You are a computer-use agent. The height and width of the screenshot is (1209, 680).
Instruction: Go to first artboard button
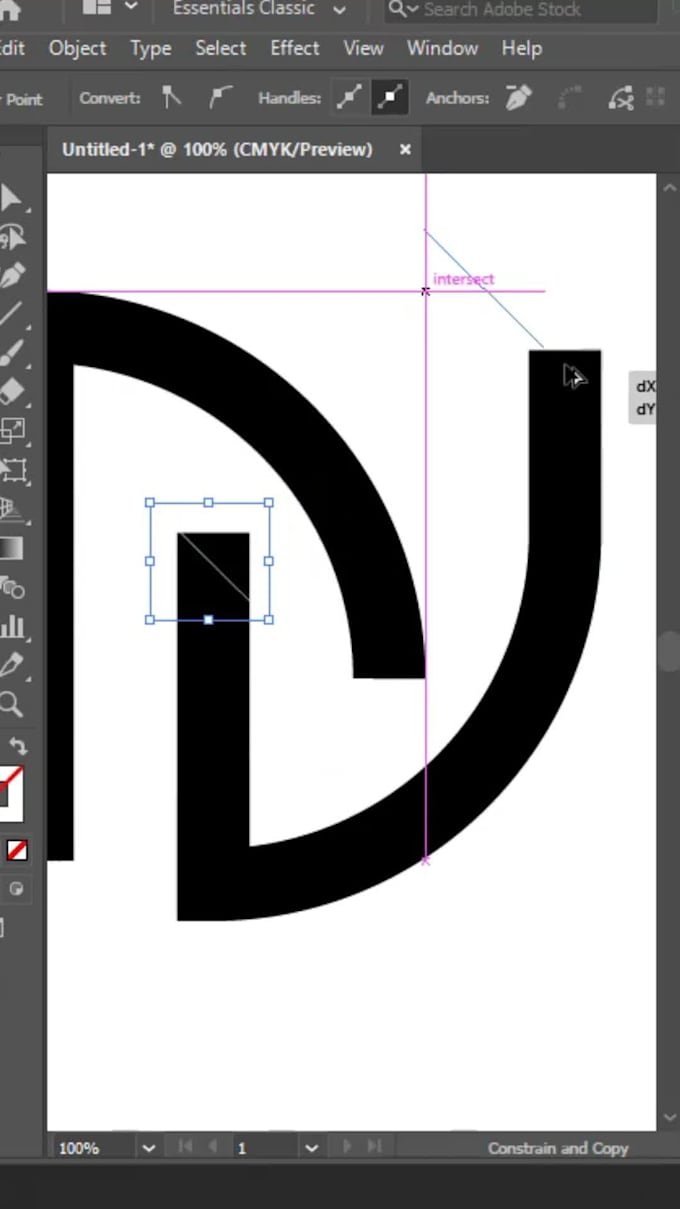coord(185,1147)
